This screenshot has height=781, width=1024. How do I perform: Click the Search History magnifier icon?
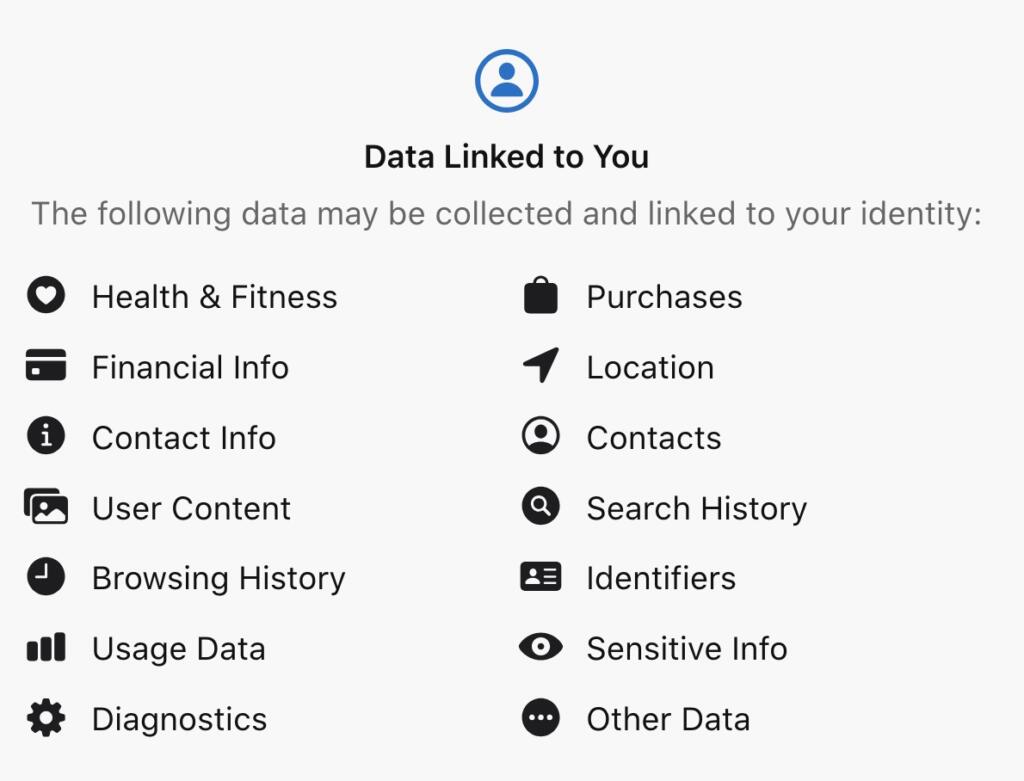[541, 508]
